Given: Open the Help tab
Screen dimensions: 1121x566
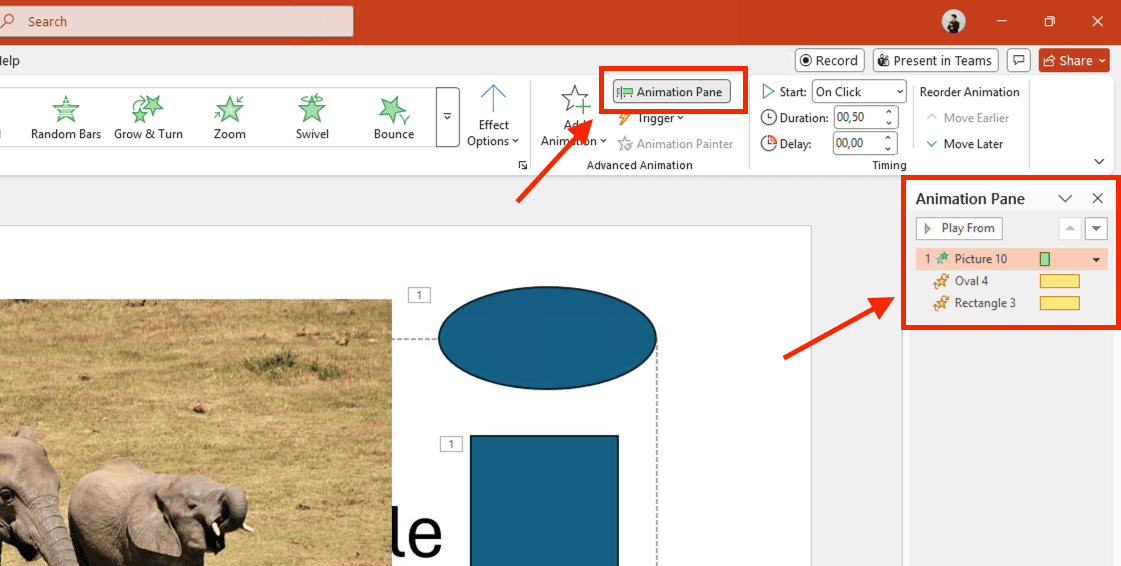Looking at the screenshot, I should tap(9, 61).
